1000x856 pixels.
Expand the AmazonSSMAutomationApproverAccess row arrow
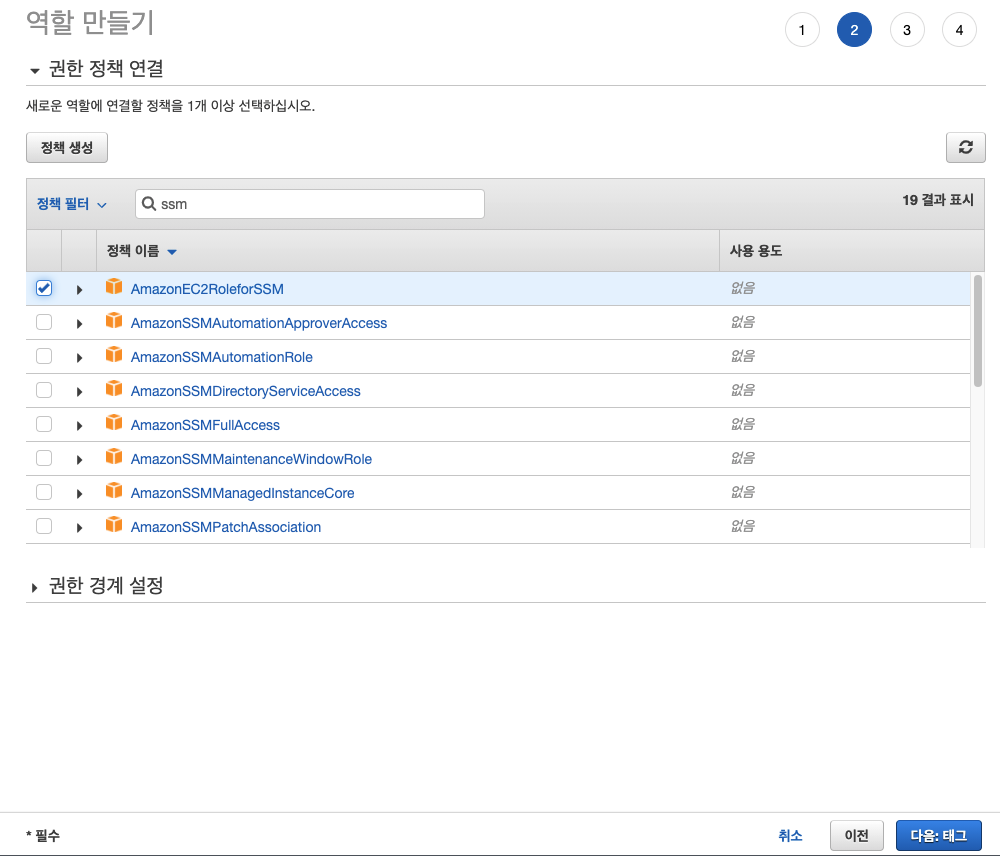click(x=79, y=324)
